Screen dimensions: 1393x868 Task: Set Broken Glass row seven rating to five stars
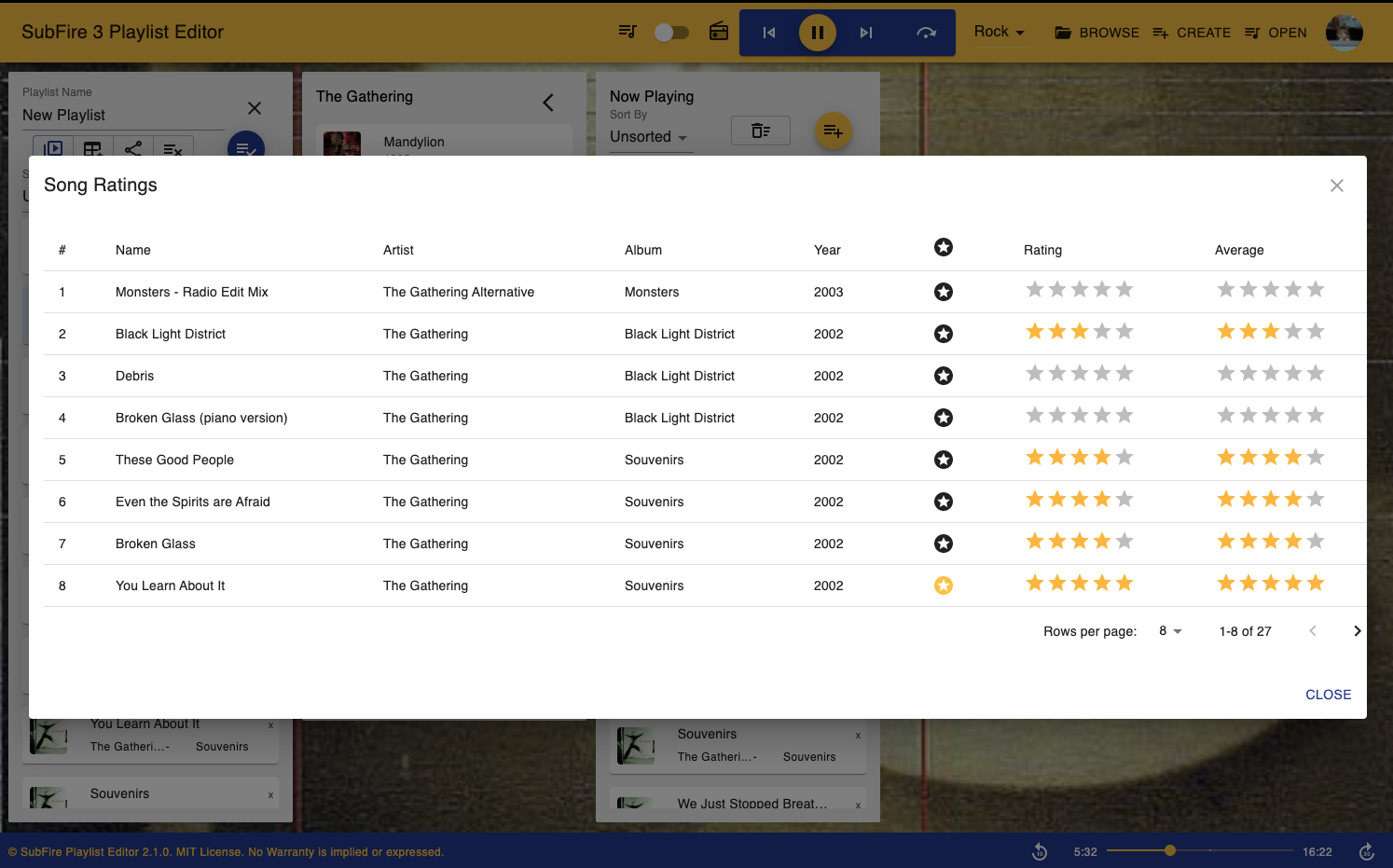tap(1124, 541)
